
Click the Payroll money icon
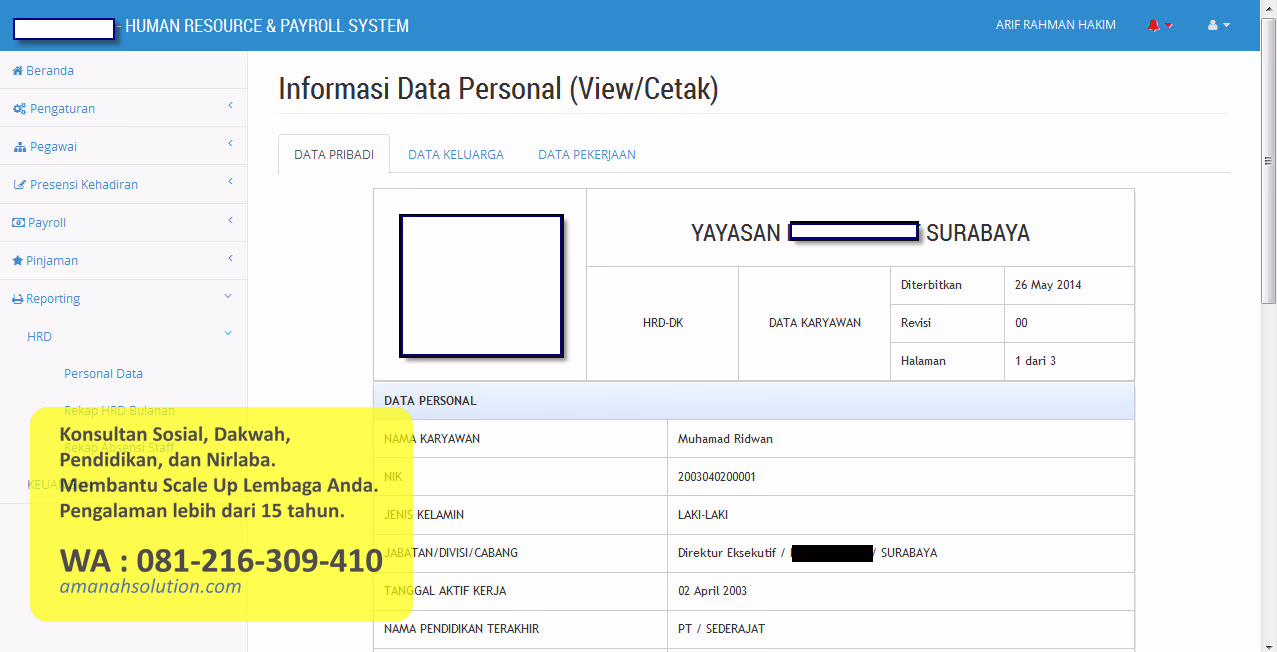pos(18,223)
